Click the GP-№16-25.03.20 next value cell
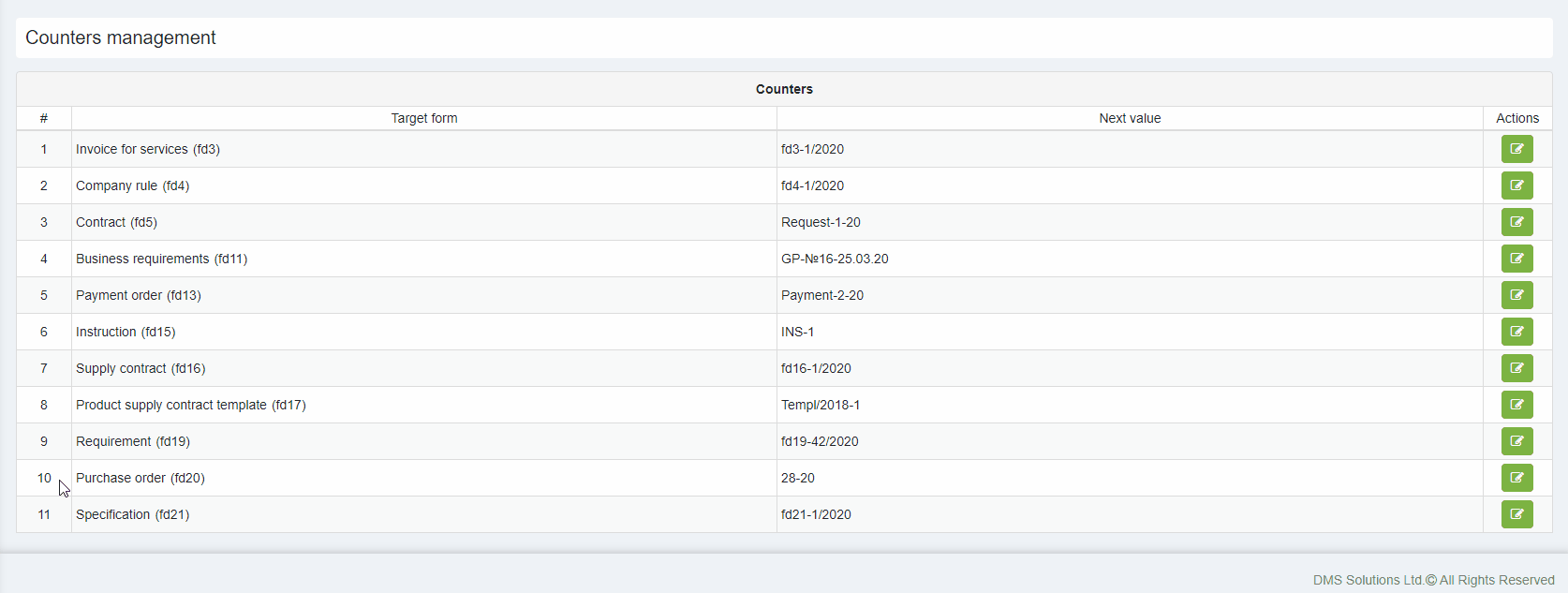The image size is (1568, 593). [x=835, y=259]
